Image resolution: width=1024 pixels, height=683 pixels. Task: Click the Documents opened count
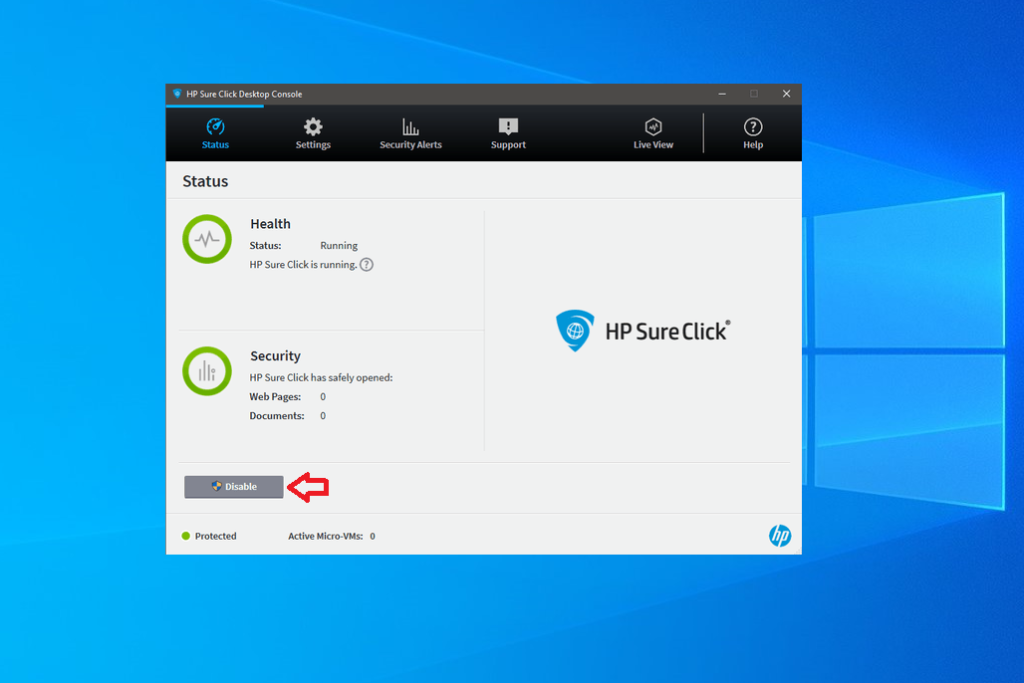coord(321,415)
